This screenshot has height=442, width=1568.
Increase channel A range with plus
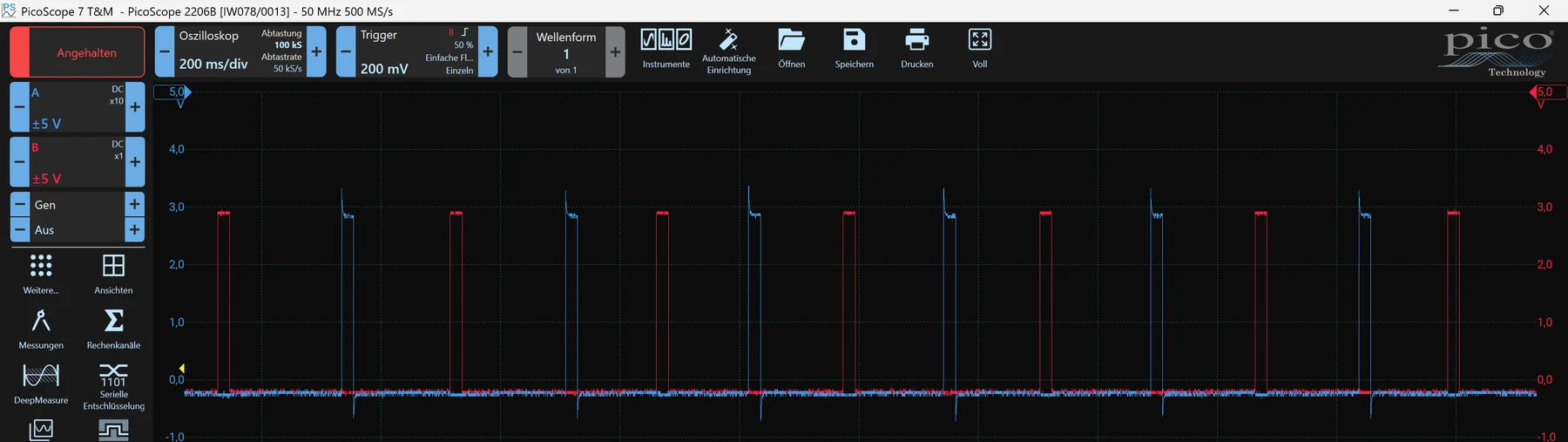click(x=135, y=107)
